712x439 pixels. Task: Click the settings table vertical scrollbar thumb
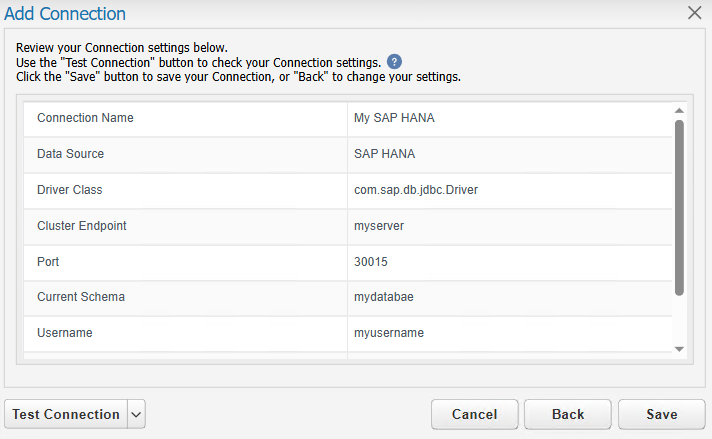pos(679,208)
